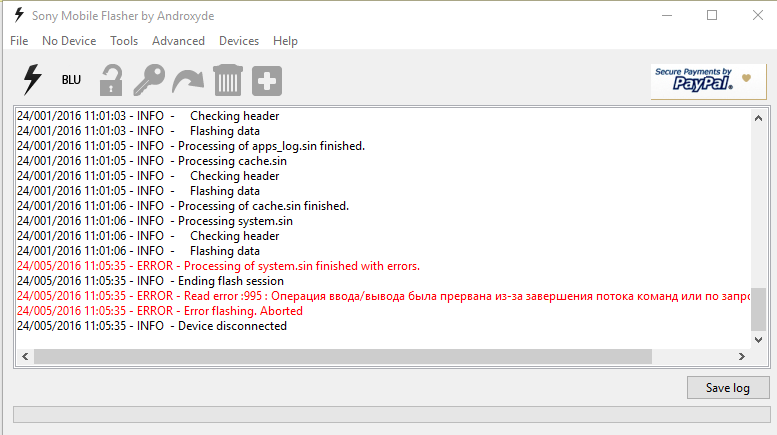Open the Tools menu
Viewport: 777px width, 435px height.
pos(124,41)
